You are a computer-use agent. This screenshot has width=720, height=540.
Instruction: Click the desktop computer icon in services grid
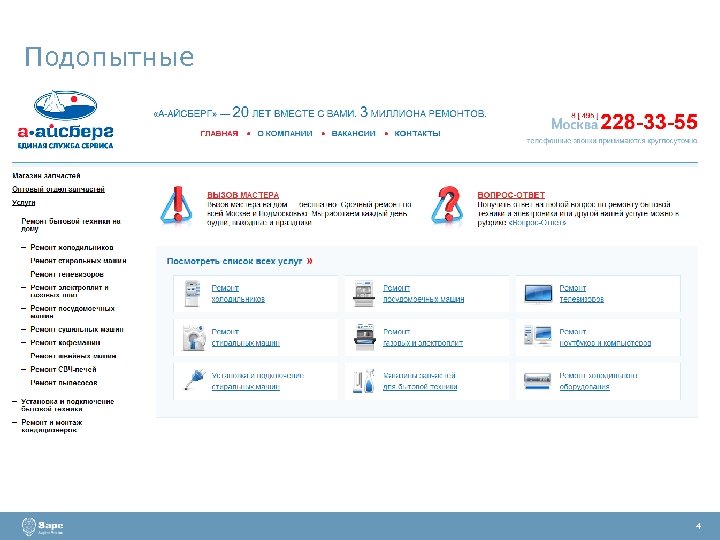tap(538, 336)
